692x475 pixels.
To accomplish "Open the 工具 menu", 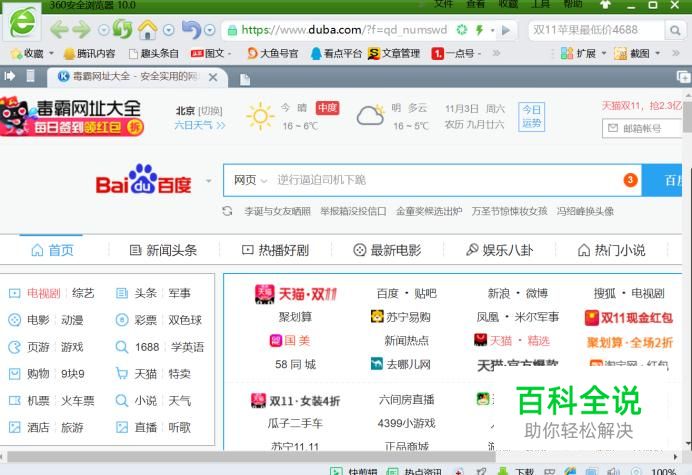I will coord(541,4).
